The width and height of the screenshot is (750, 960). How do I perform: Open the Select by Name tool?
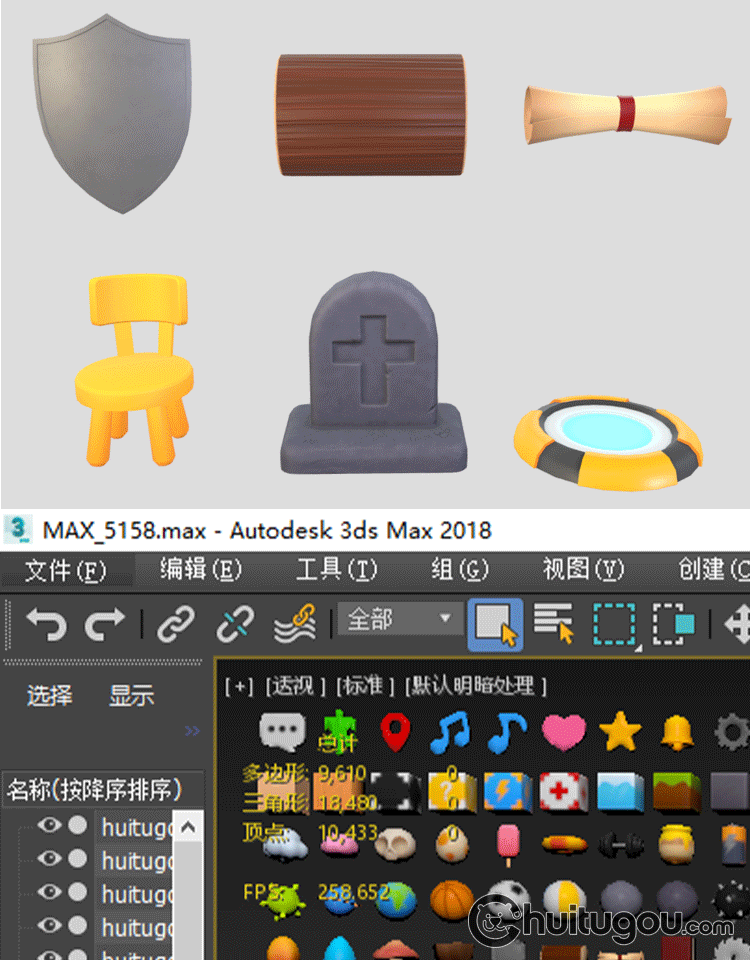[554, 623]
